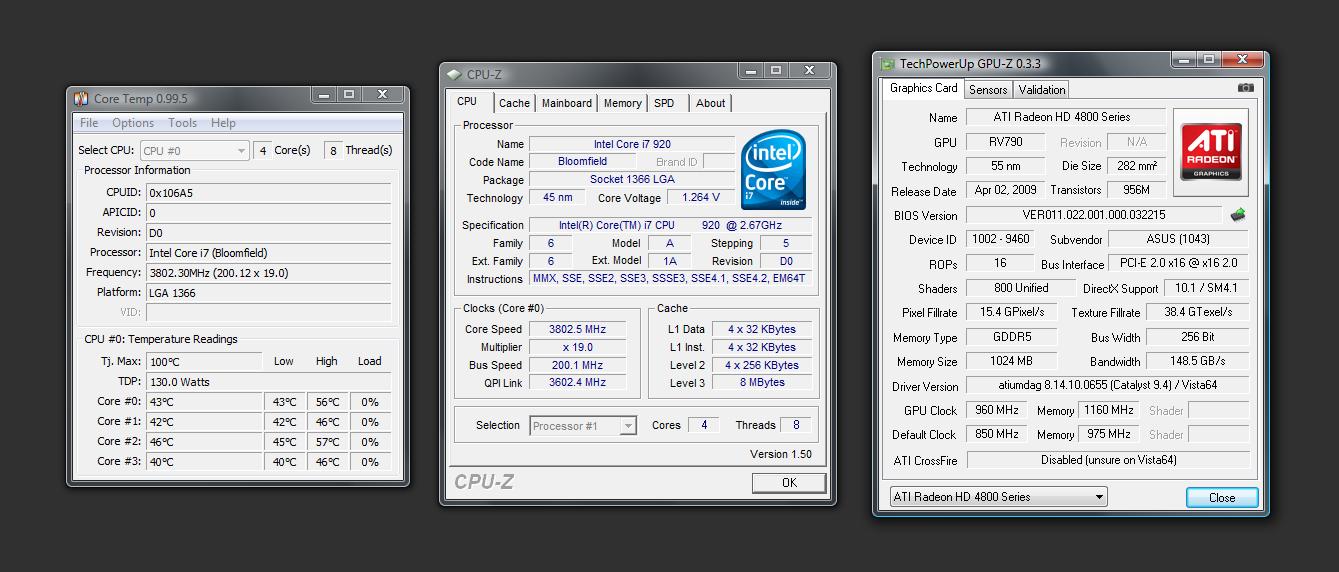Switch to the SPD tab in CPU-Z

664,103
